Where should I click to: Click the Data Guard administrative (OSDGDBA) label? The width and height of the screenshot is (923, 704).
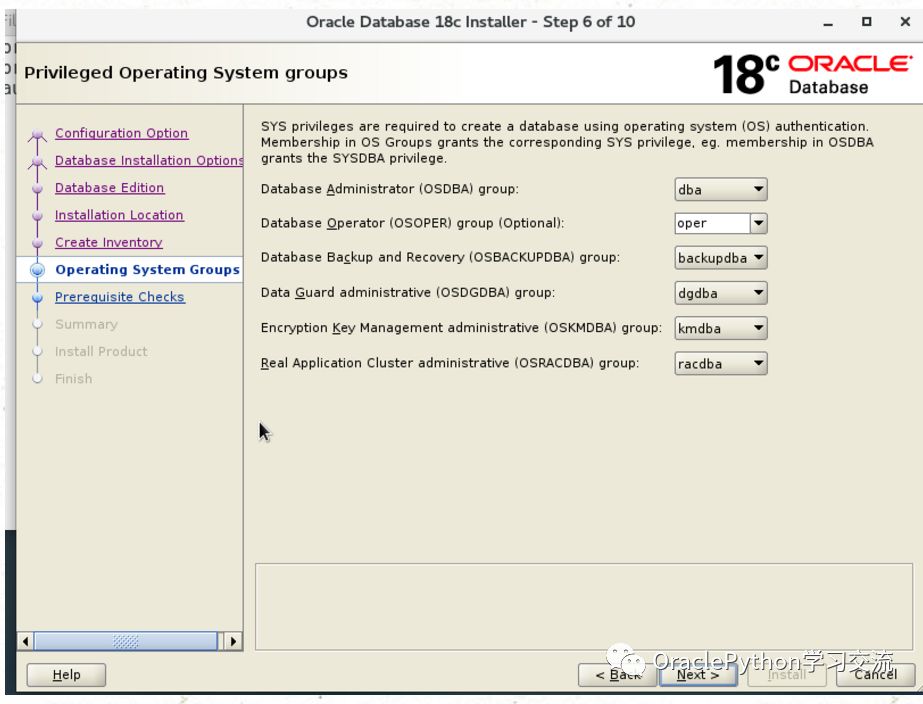point(408,293)
